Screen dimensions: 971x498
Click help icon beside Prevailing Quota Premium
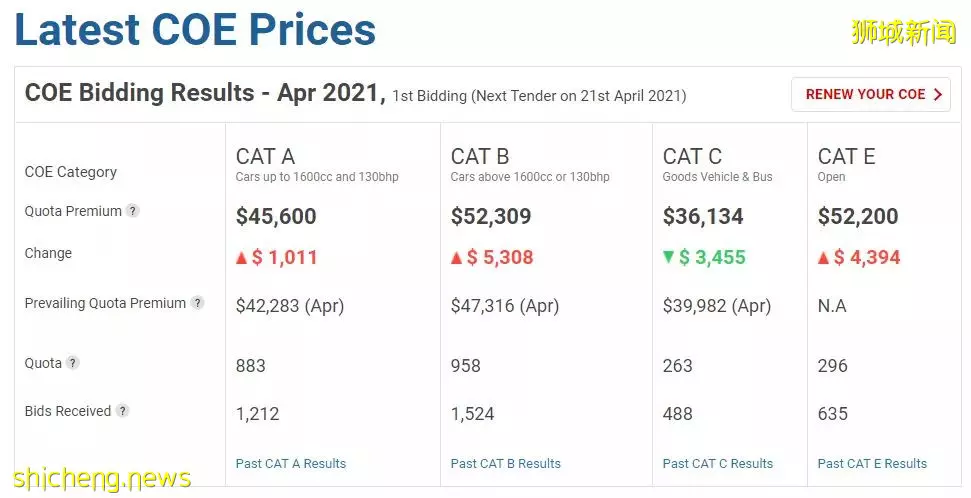[197, 303]
